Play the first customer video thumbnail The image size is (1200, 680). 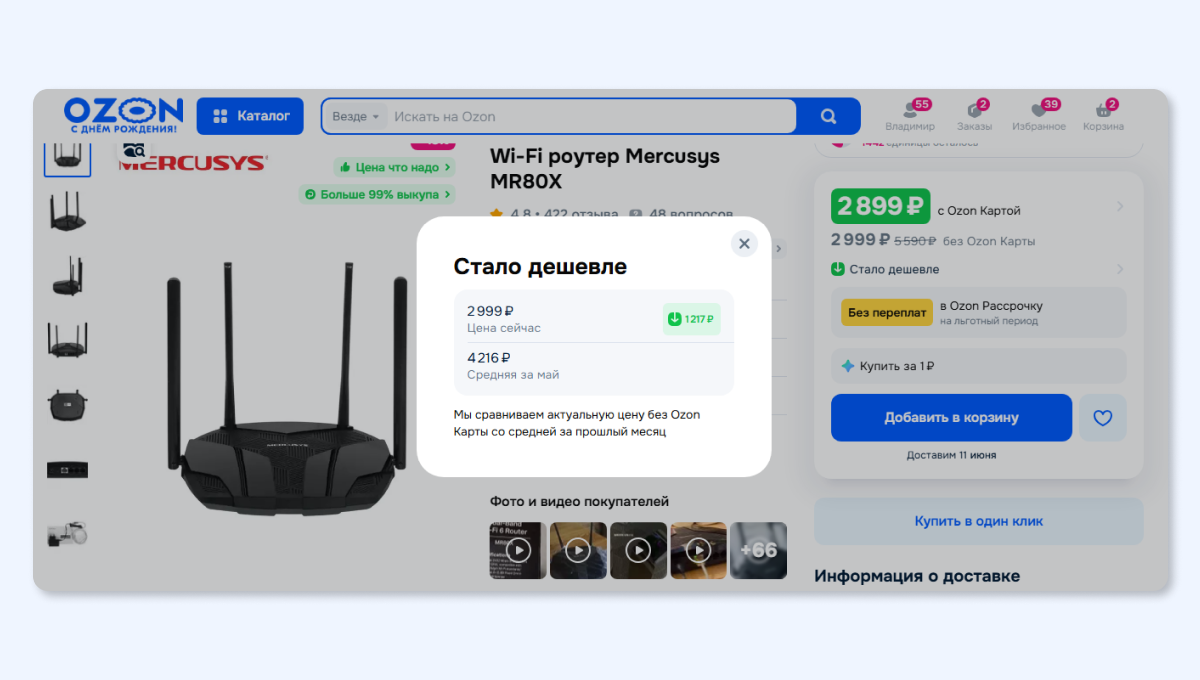pyautogui.click(x=518, y=550)
